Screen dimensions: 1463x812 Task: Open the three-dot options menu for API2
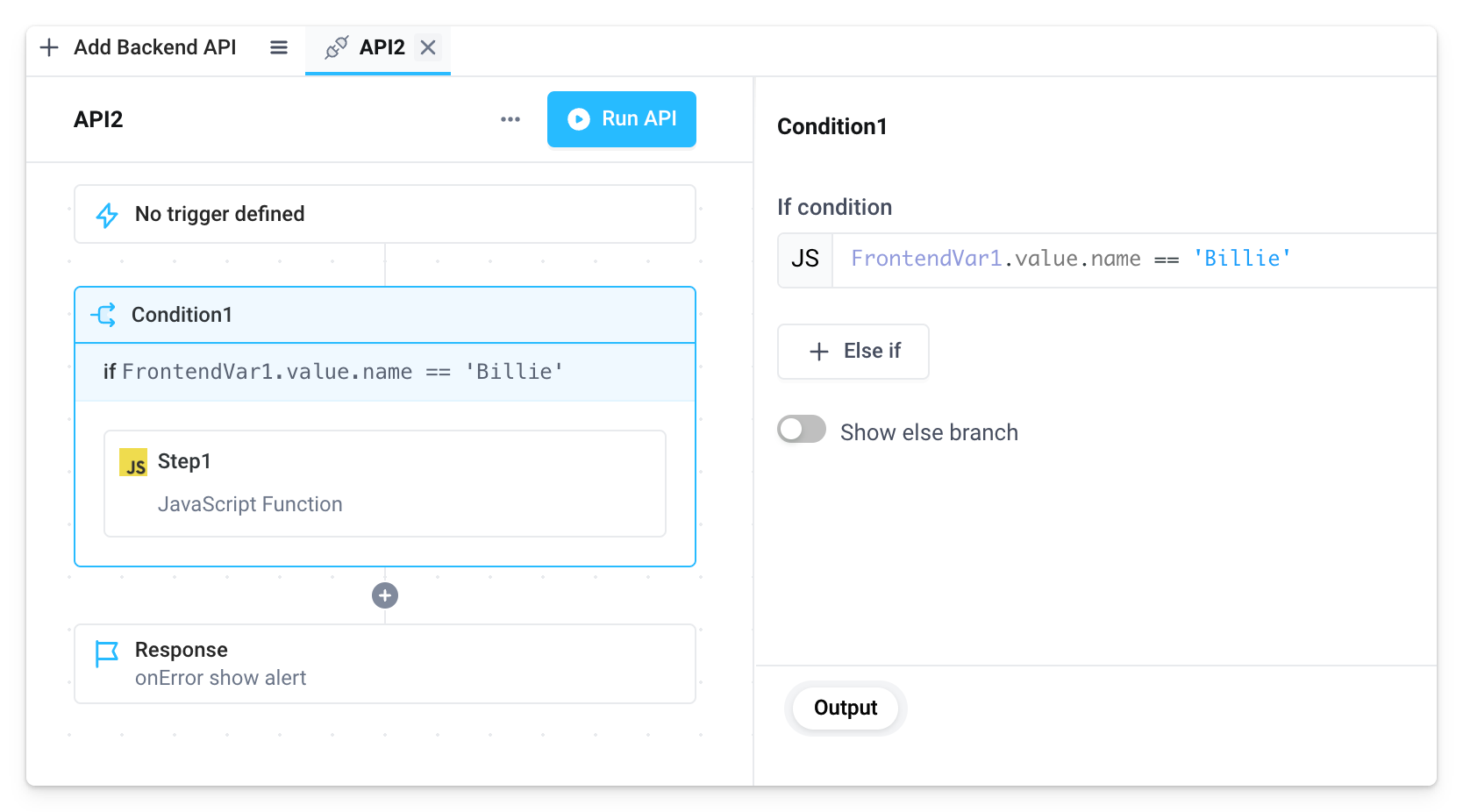pos(510,119)
